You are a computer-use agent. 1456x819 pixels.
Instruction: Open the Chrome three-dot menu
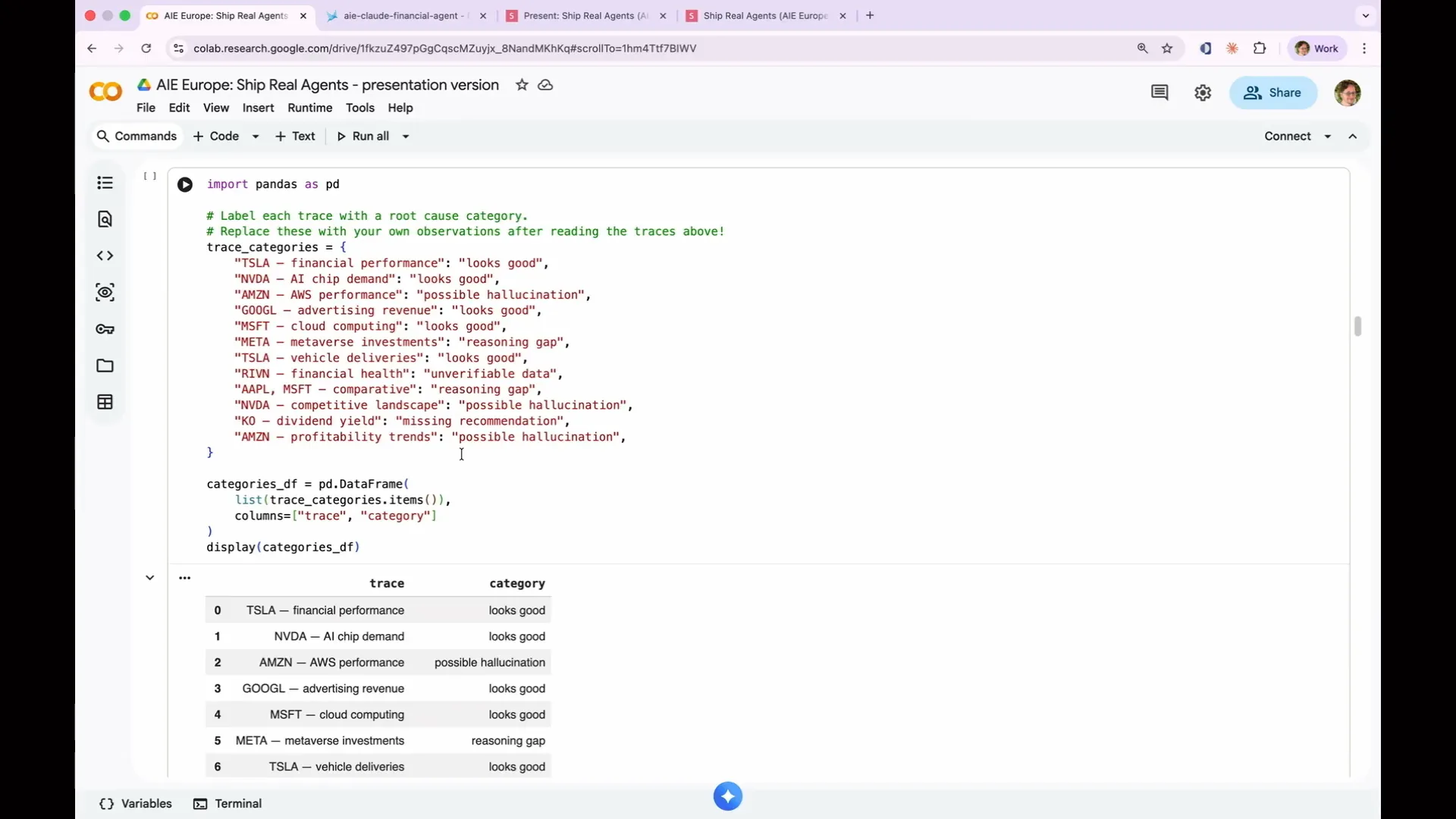coord(1364,49)
